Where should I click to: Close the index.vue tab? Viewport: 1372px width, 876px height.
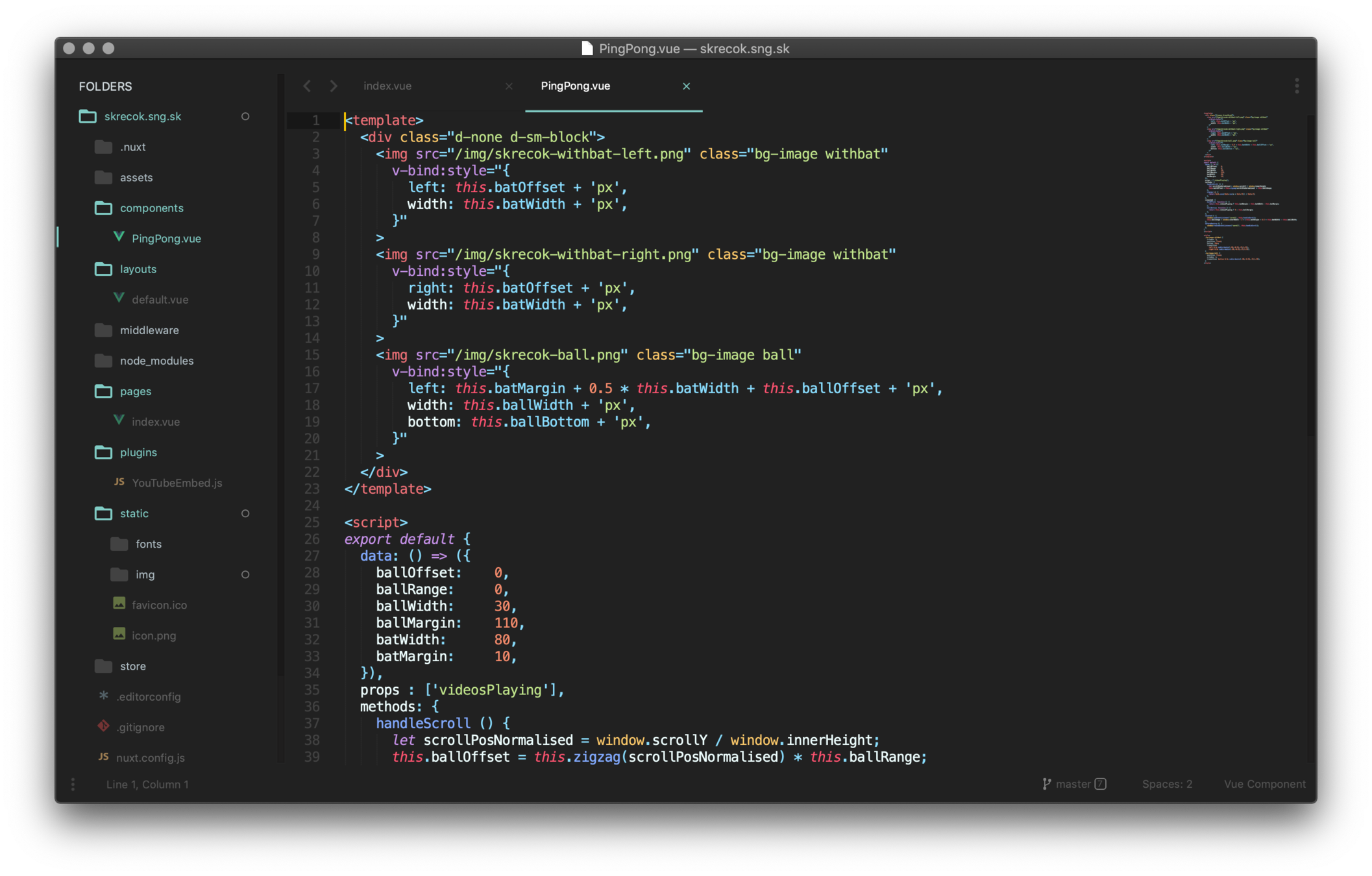(509, 86)
